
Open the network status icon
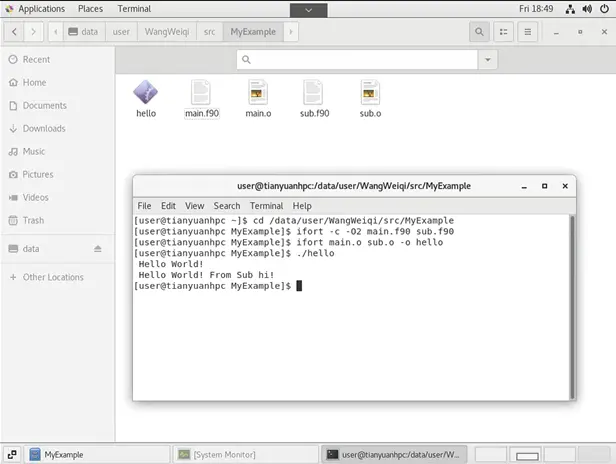pyautogui.click(x=570, y=9)
